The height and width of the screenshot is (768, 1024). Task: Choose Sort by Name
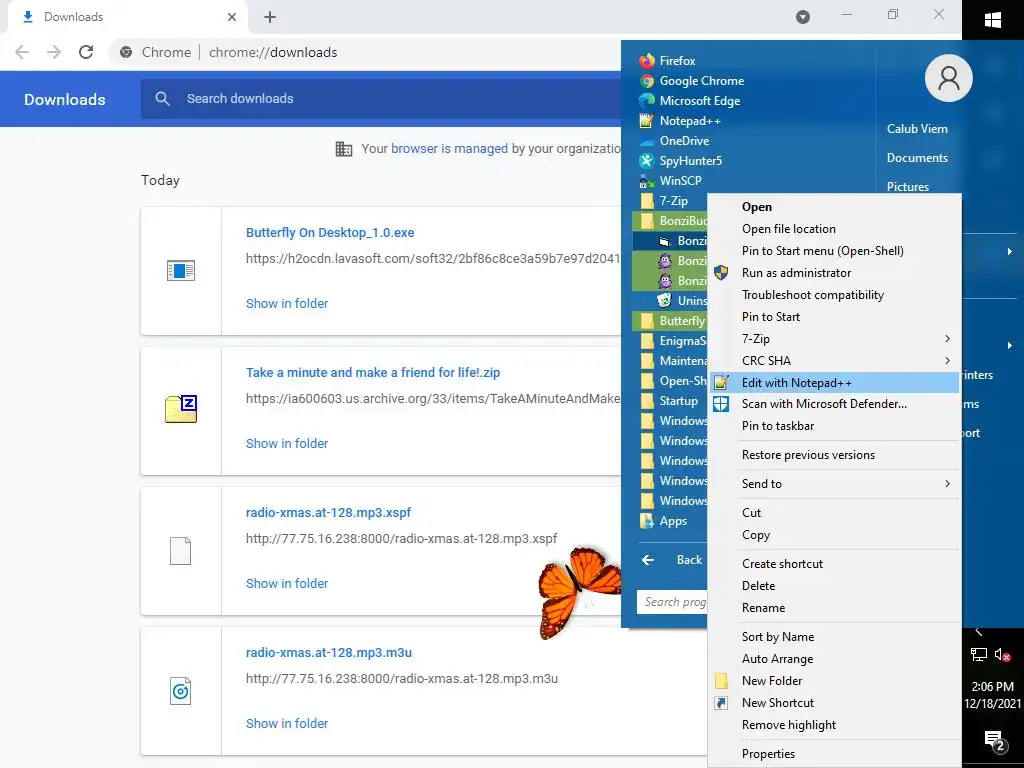(x=834, y=637)
